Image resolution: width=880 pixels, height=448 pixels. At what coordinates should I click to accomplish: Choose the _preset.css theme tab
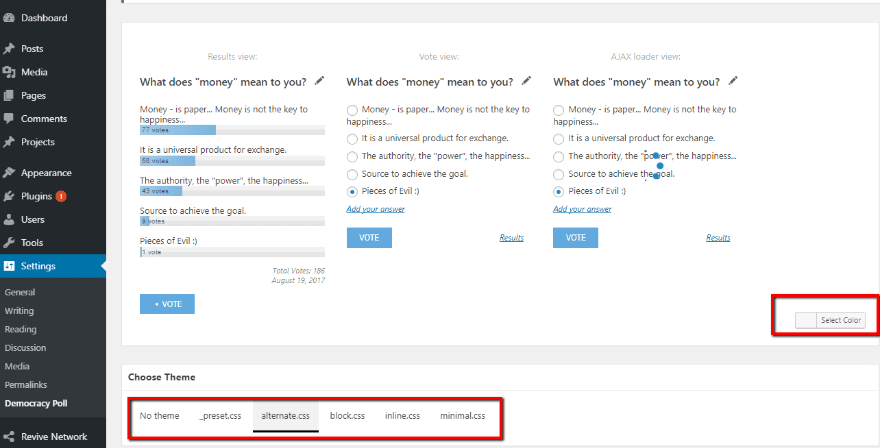(220, 416)
